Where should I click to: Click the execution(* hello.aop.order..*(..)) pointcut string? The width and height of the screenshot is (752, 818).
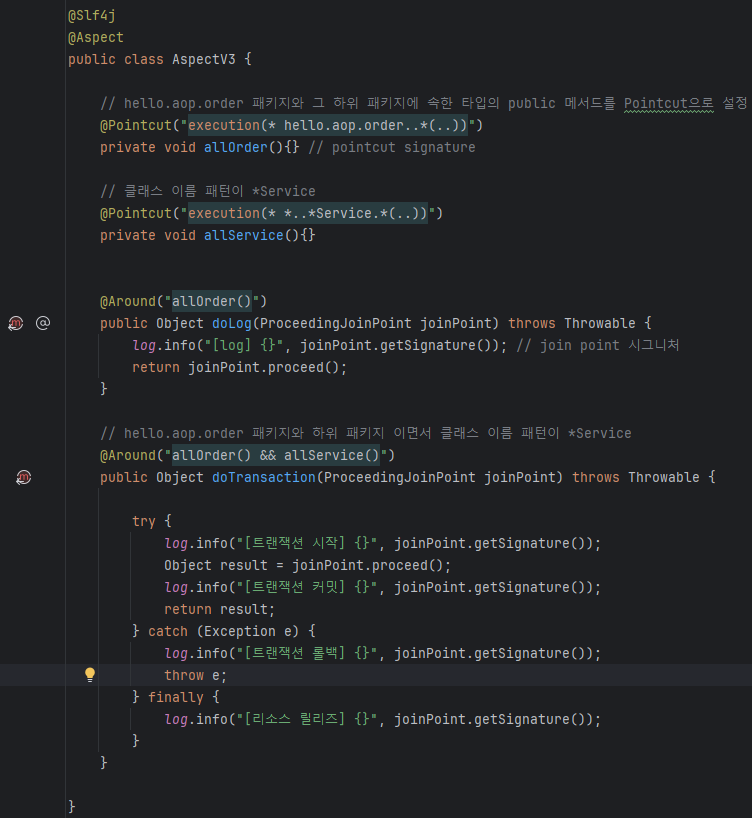328,126
